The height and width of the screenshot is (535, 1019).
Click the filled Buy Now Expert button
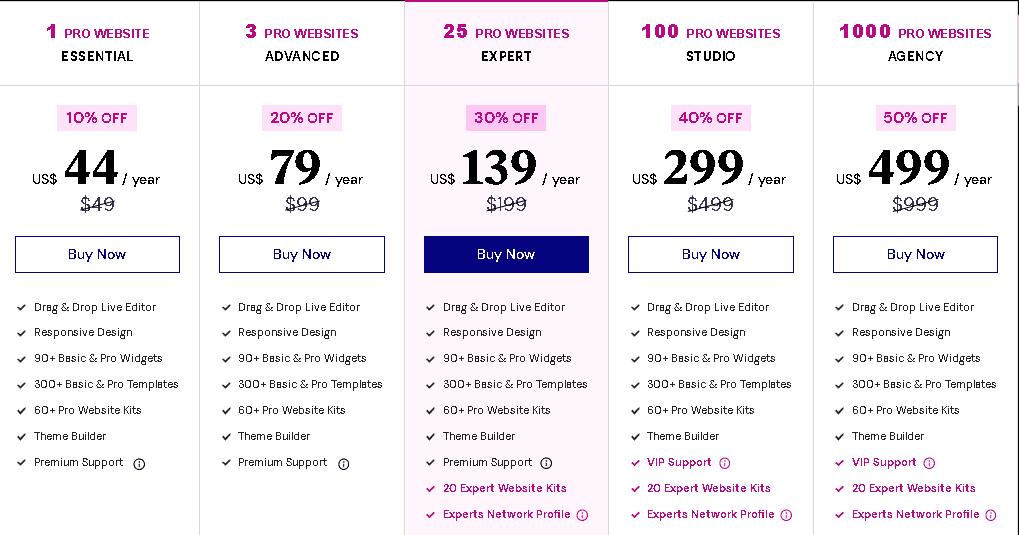click(506, 254)
